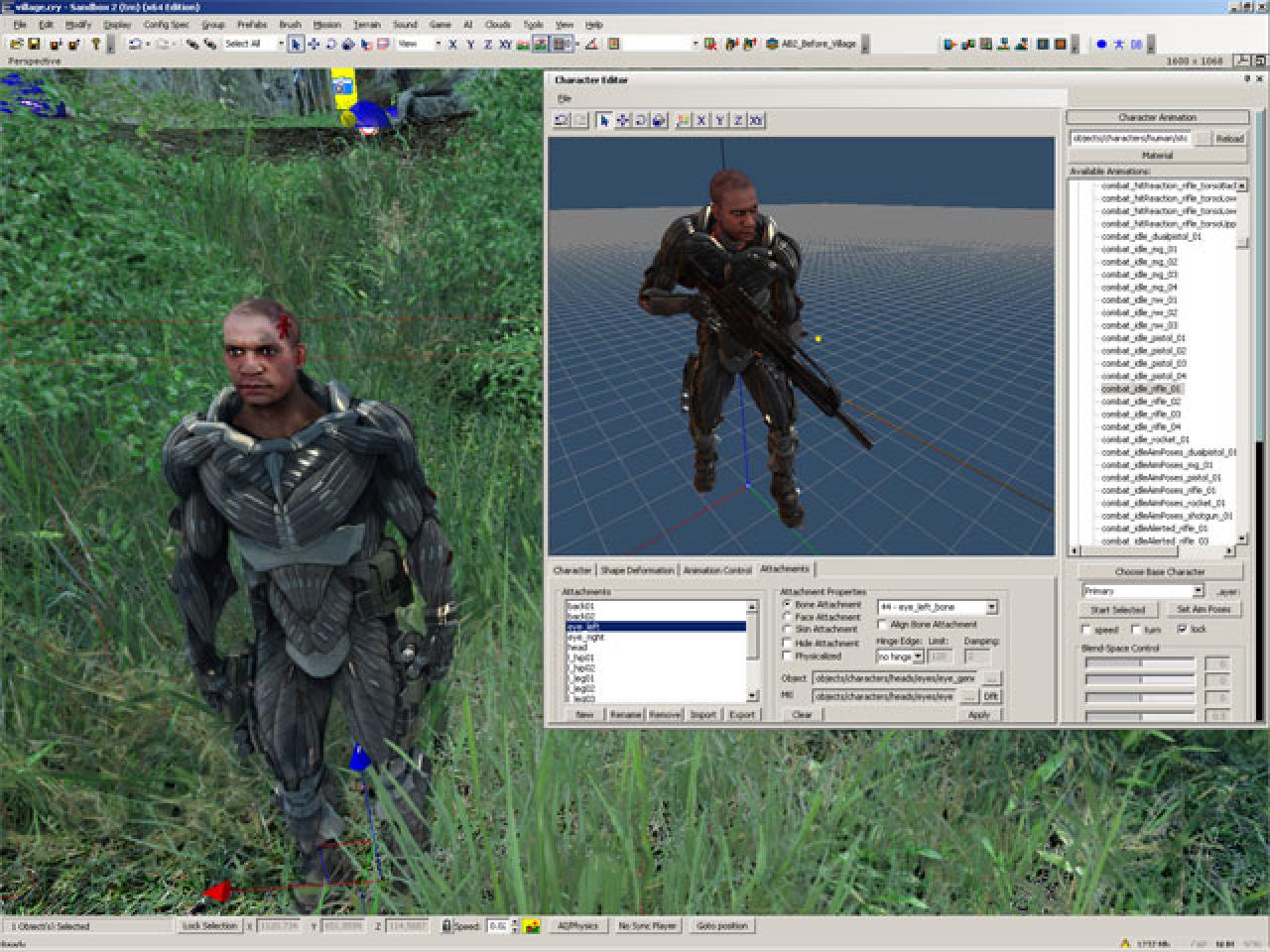This screenshot has width=1270, height=952.
Task: Select combat_idle_pistol_01 in the animations list
Action: pos(1143,338)
